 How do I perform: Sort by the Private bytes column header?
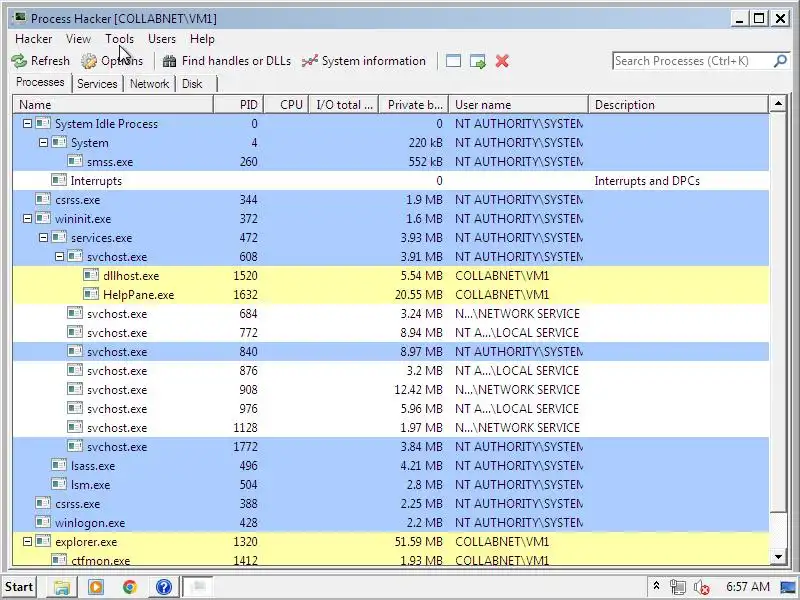click(414, 105)
